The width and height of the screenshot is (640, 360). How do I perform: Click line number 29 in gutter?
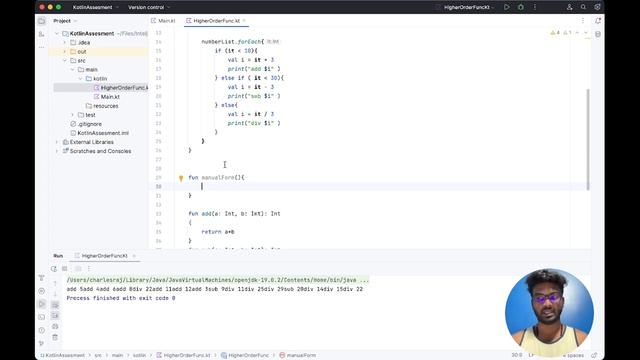(158, 178)
